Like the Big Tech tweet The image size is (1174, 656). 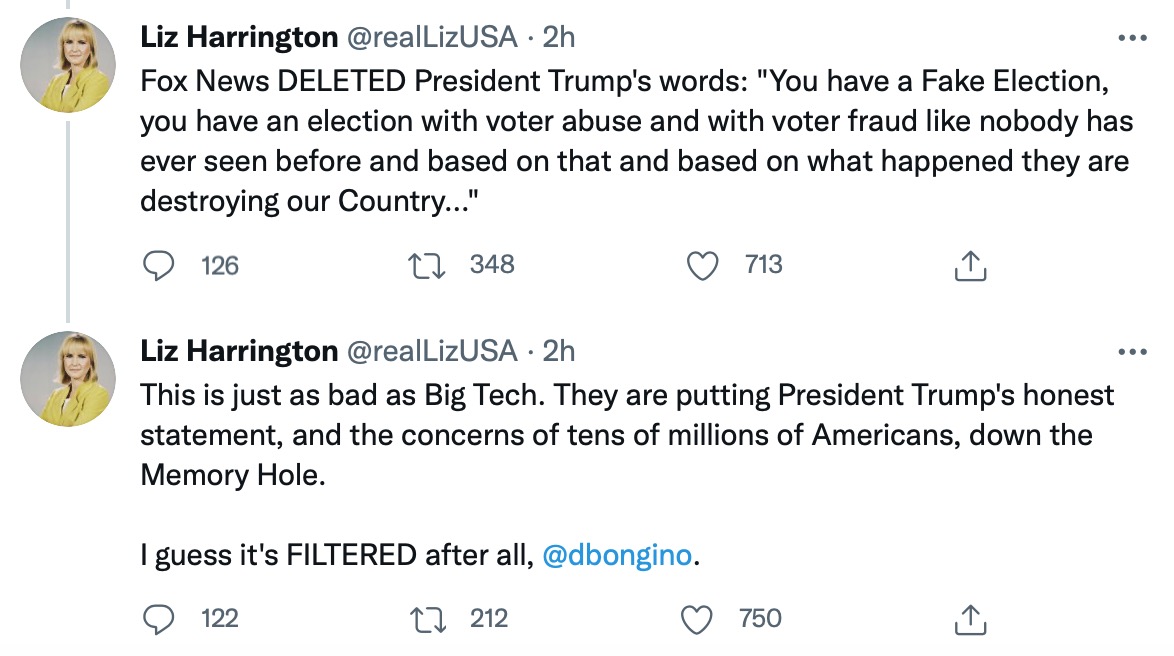[696, 619]
